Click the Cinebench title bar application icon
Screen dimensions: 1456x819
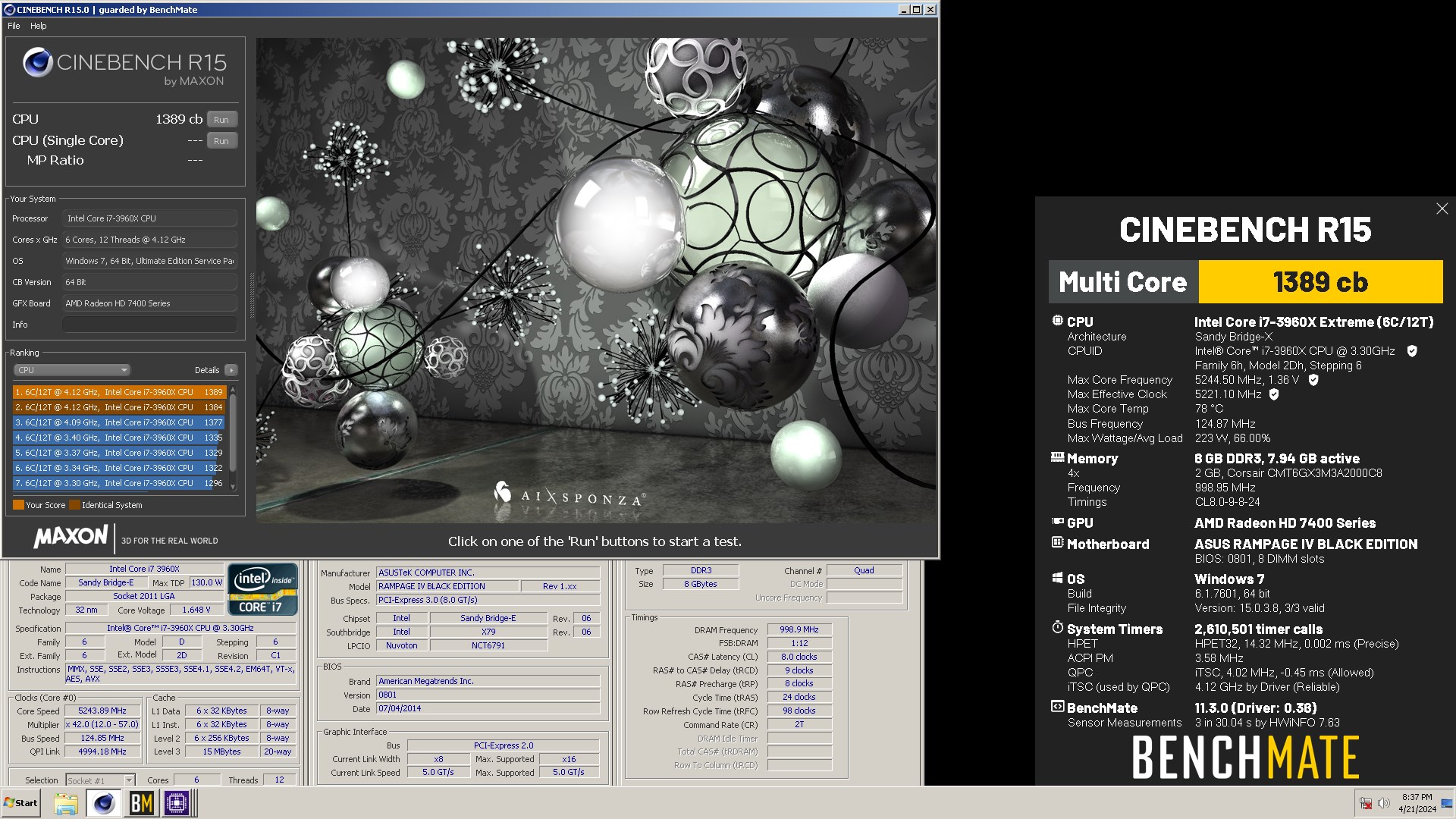(9, 10)
